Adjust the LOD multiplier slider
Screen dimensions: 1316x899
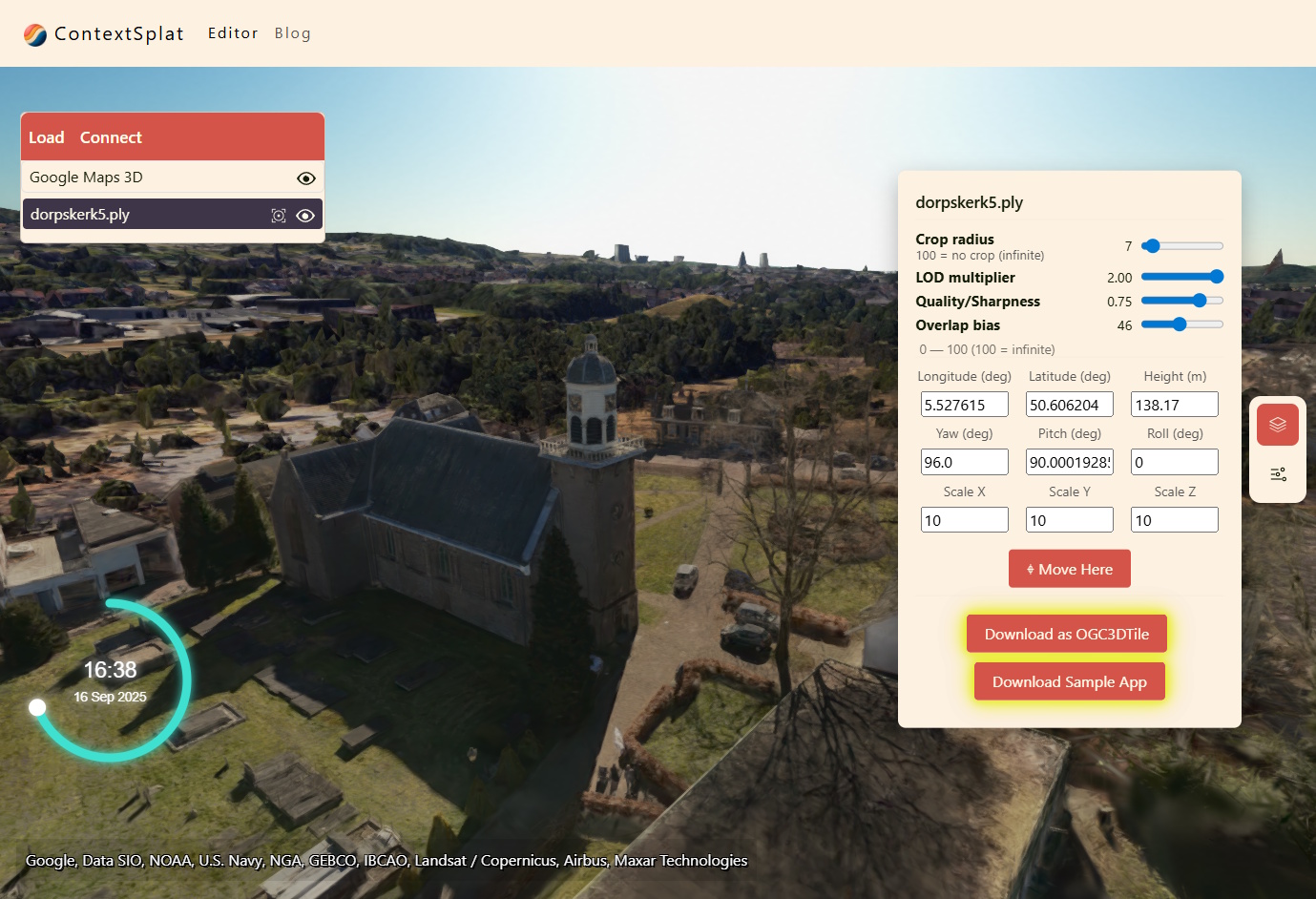pyautogui.click(x=1216, y=277)
